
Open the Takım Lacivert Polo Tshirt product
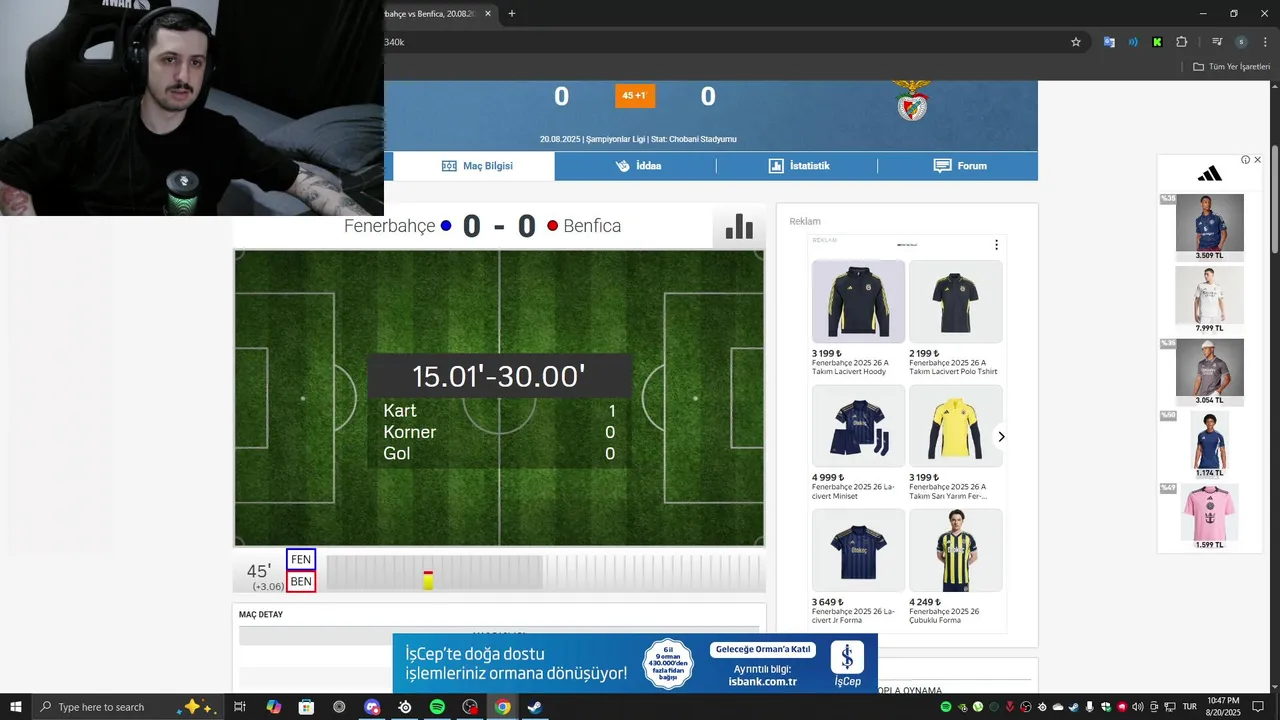point(955,318)
